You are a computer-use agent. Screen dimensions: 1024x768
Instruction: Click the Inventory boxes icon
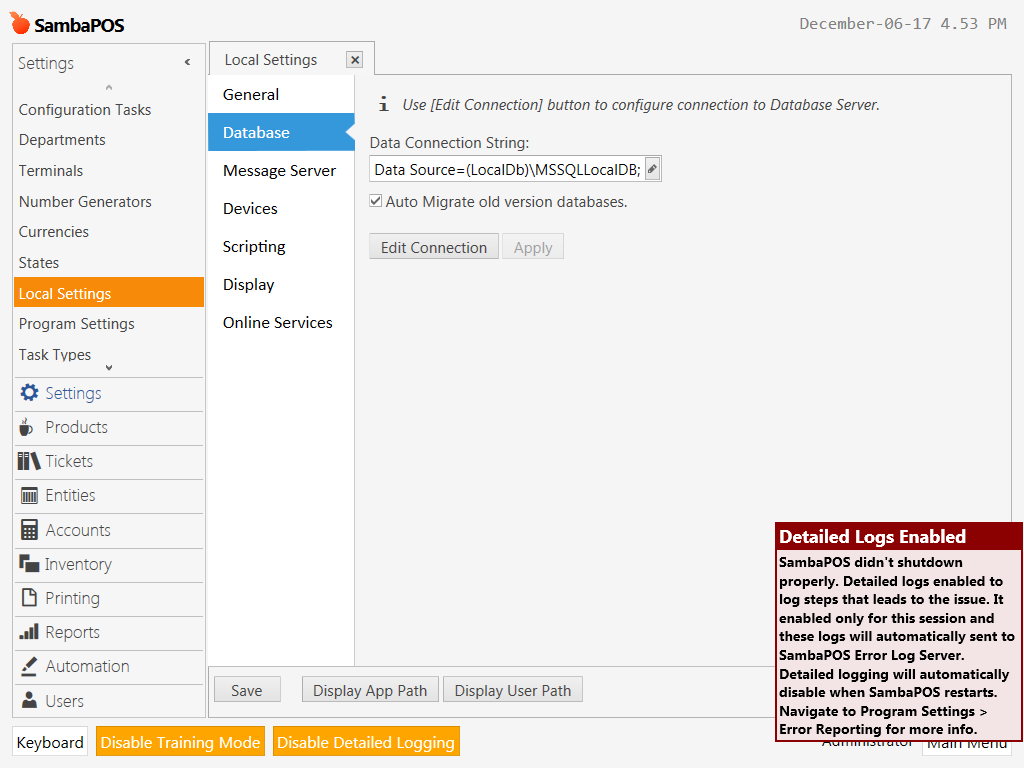tap(29, 563)
